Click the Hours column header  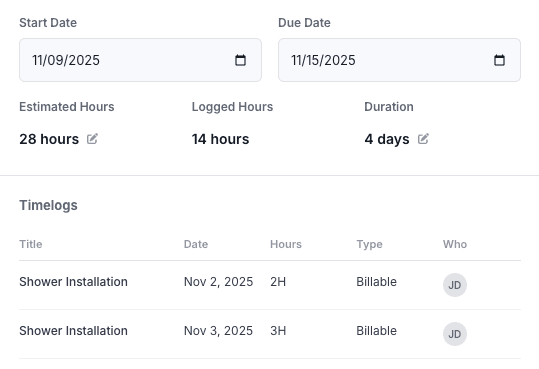click(286, 244)
